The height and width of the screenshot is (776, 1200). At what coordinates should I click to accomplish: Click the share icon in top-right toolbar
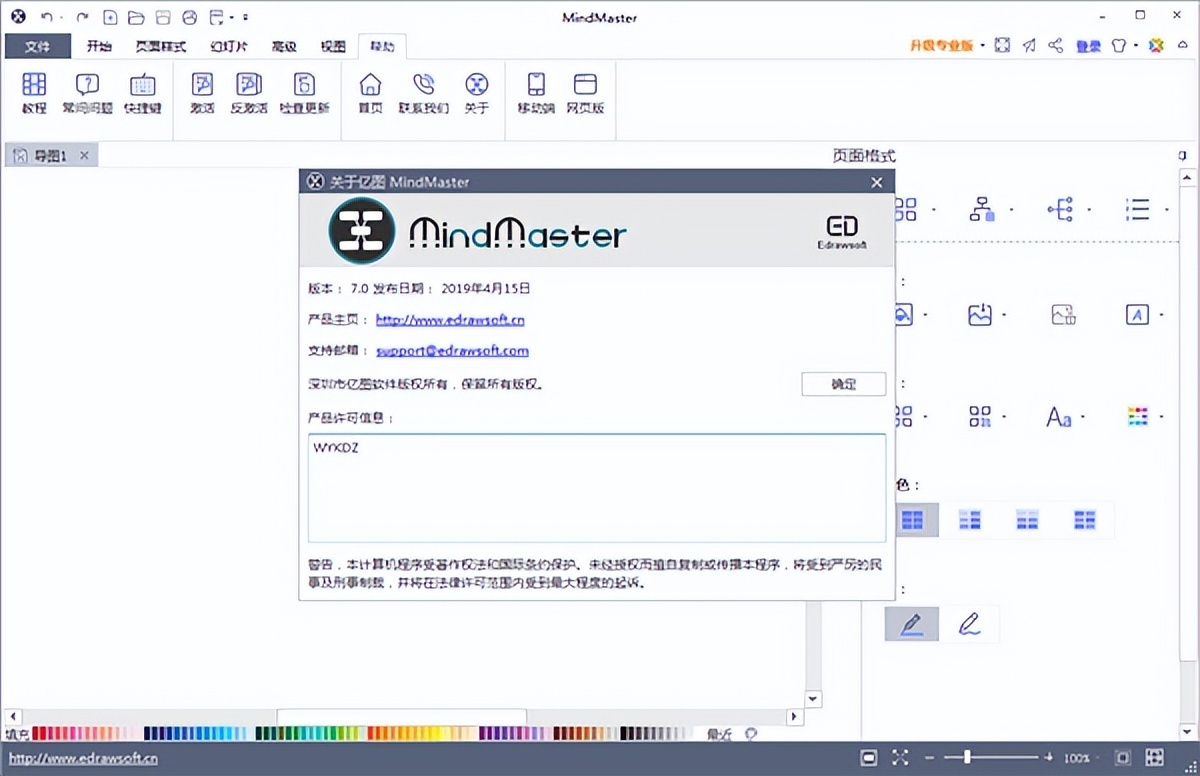[1055, 46]
